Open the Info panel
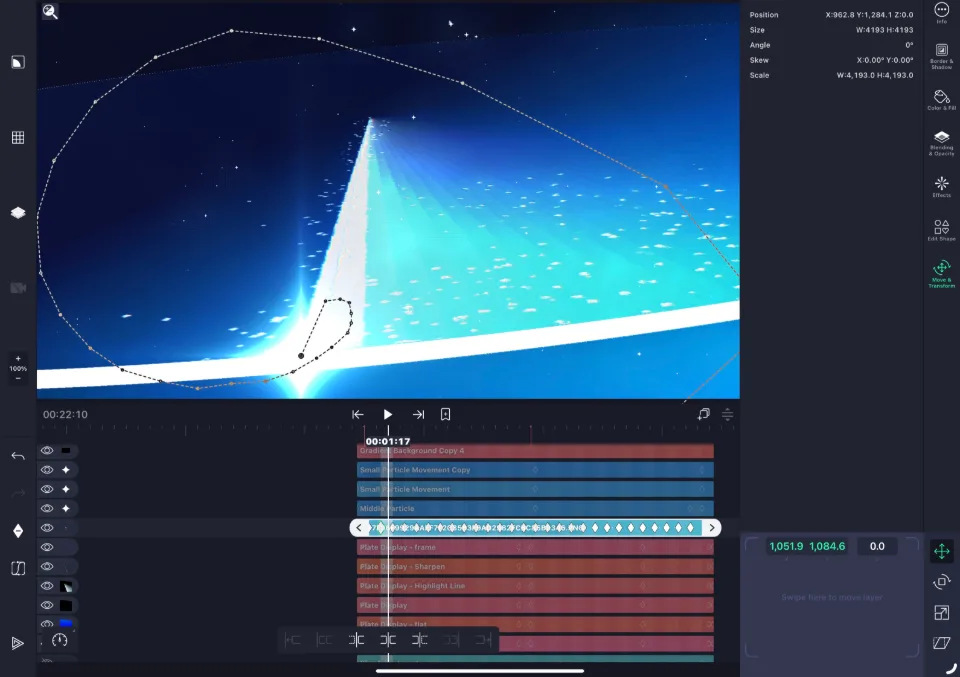 click(942, 12)
